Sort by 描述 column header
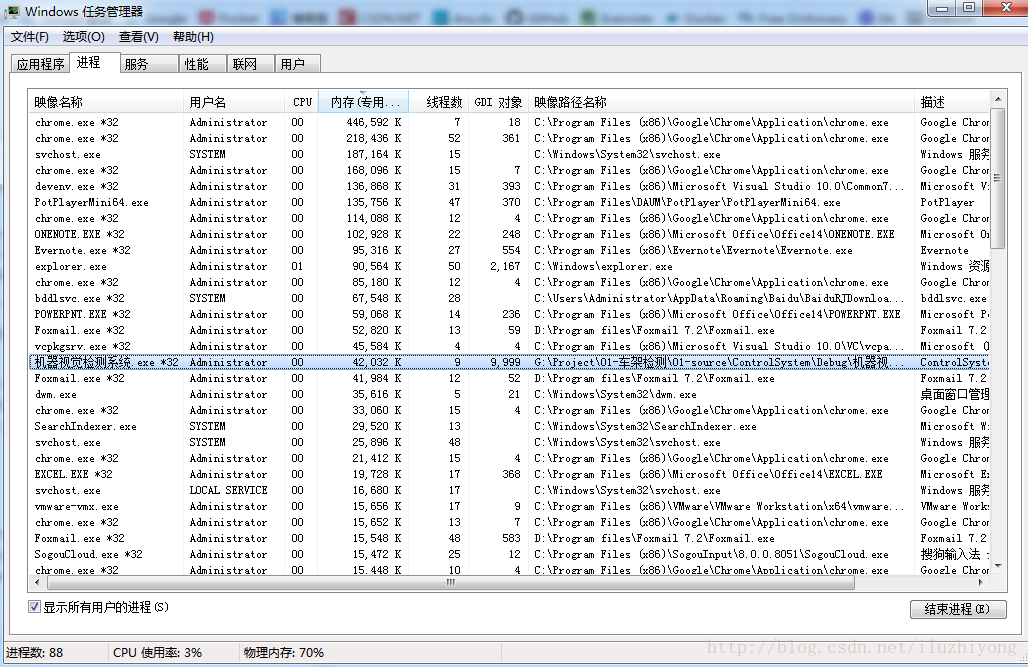Viewport: 1028px width, 667px height. [951, 102]
